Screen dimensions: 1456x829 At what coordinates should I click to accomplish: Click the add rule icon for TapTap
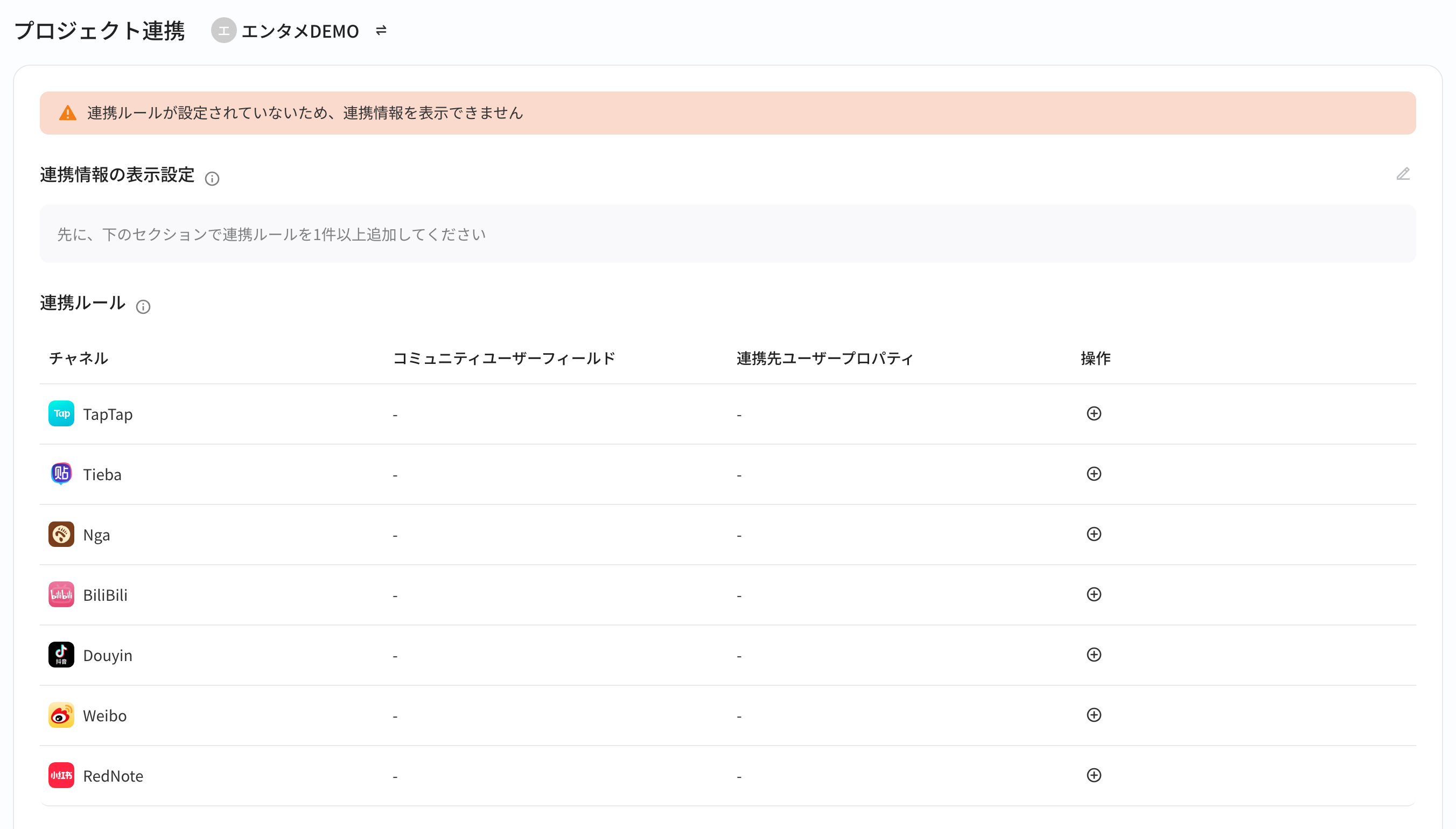coord(1093,413)
